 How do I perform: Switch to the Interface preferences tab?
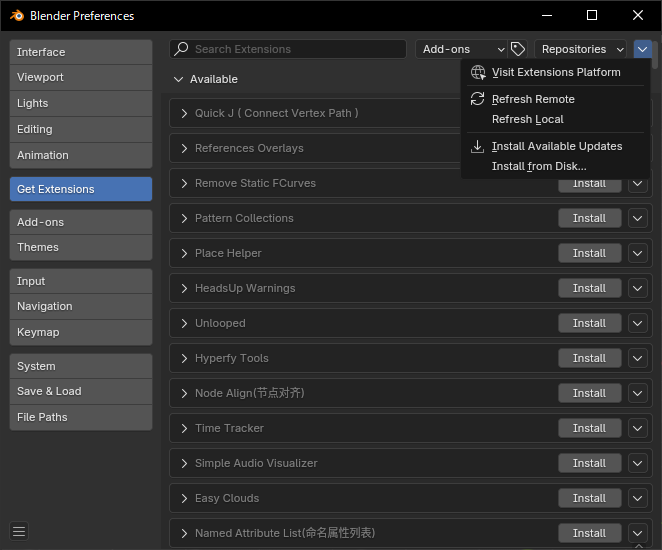[81, 52]
